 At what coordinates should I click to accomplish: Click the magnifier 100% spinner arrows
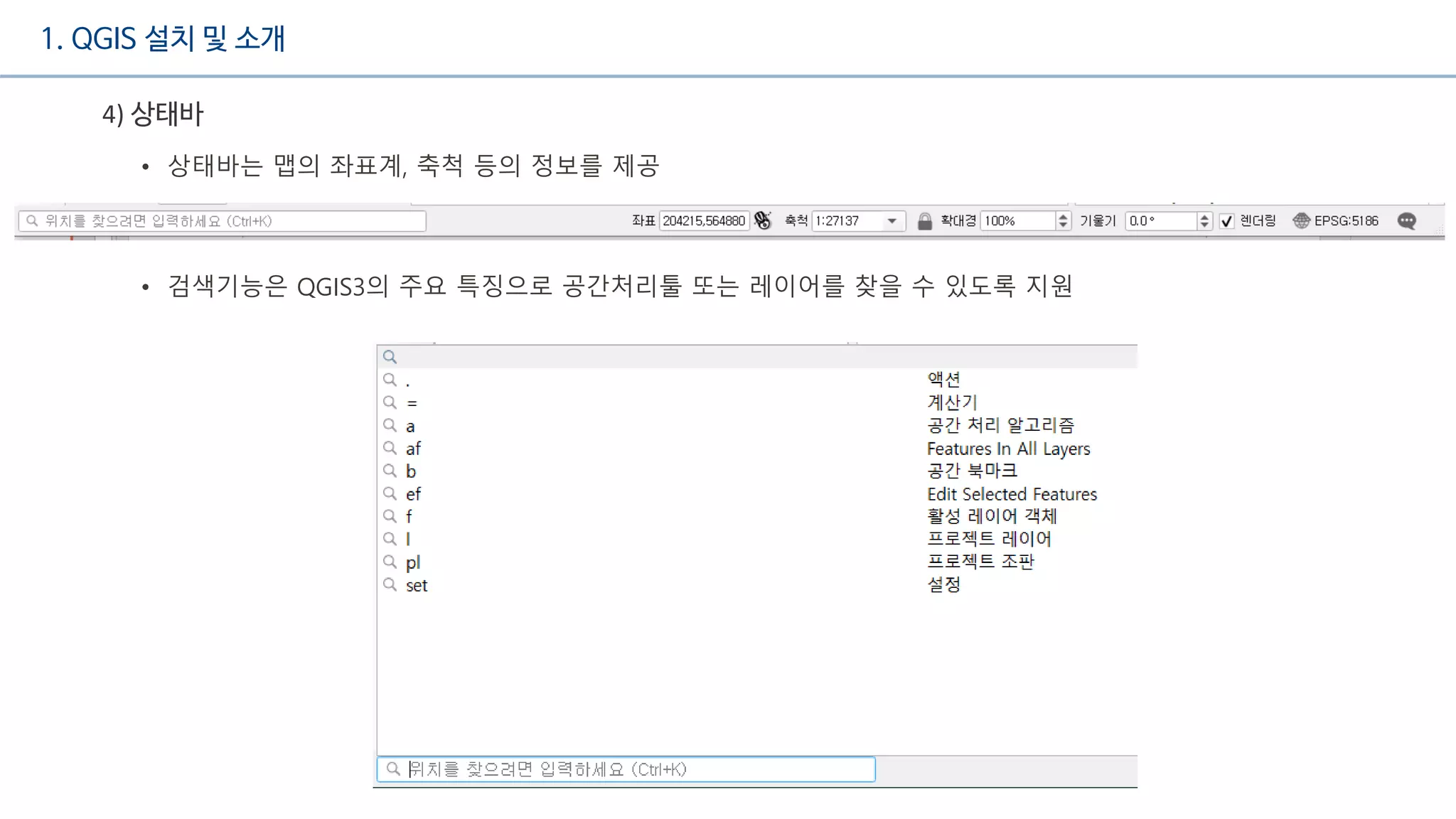click(x=1063, y=221)
